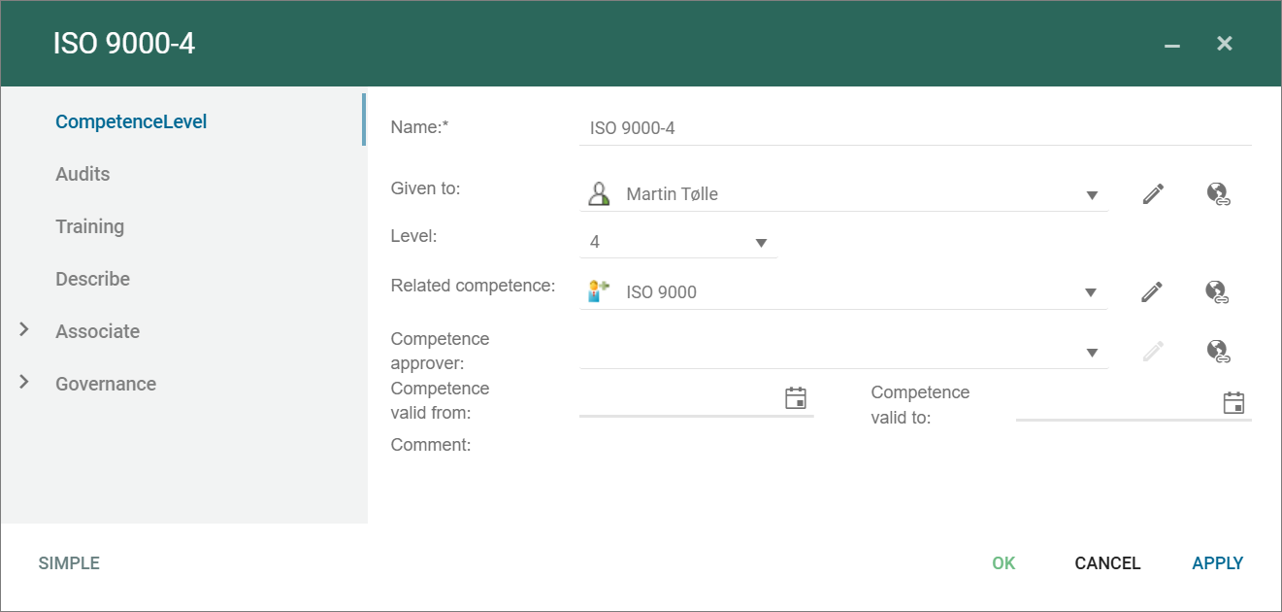The image size is (1282, 612).
Task: Click into the Name input field
Action: [914, 128]
